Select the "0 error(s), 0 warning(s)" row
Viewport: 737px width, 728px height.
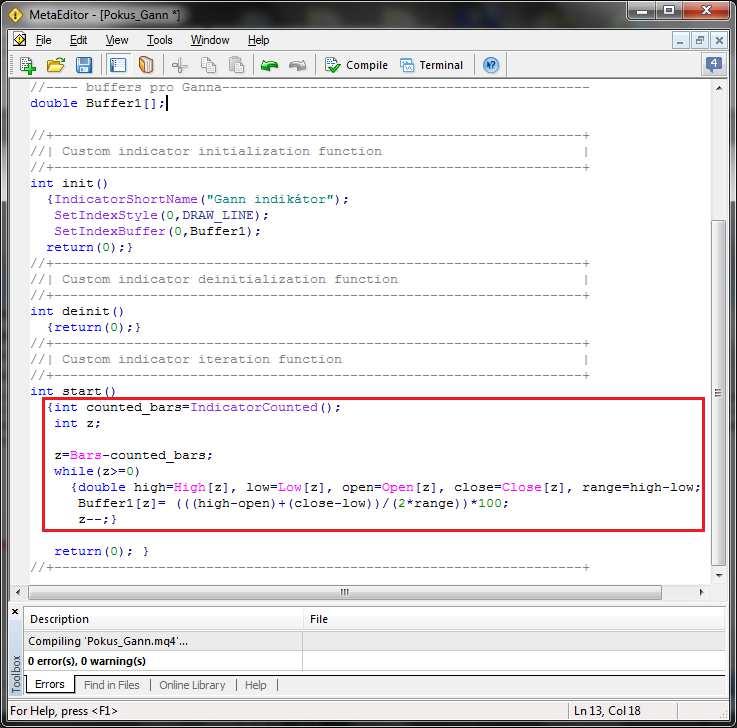(x=375, y=661)
